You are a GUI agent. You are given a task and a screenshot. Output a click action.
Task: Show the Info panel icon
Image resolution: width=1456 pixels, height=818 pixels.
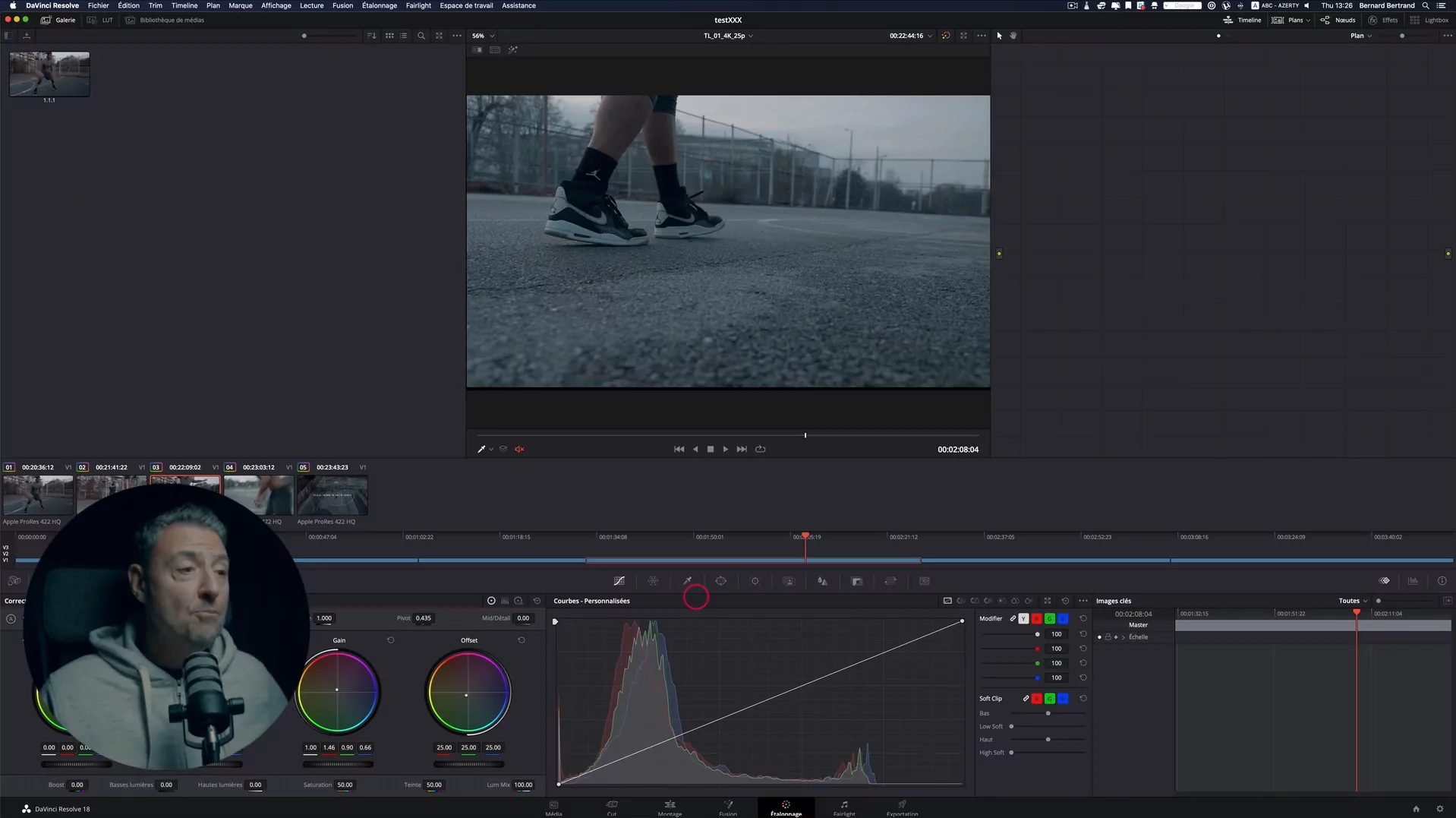click(1442, 581)
